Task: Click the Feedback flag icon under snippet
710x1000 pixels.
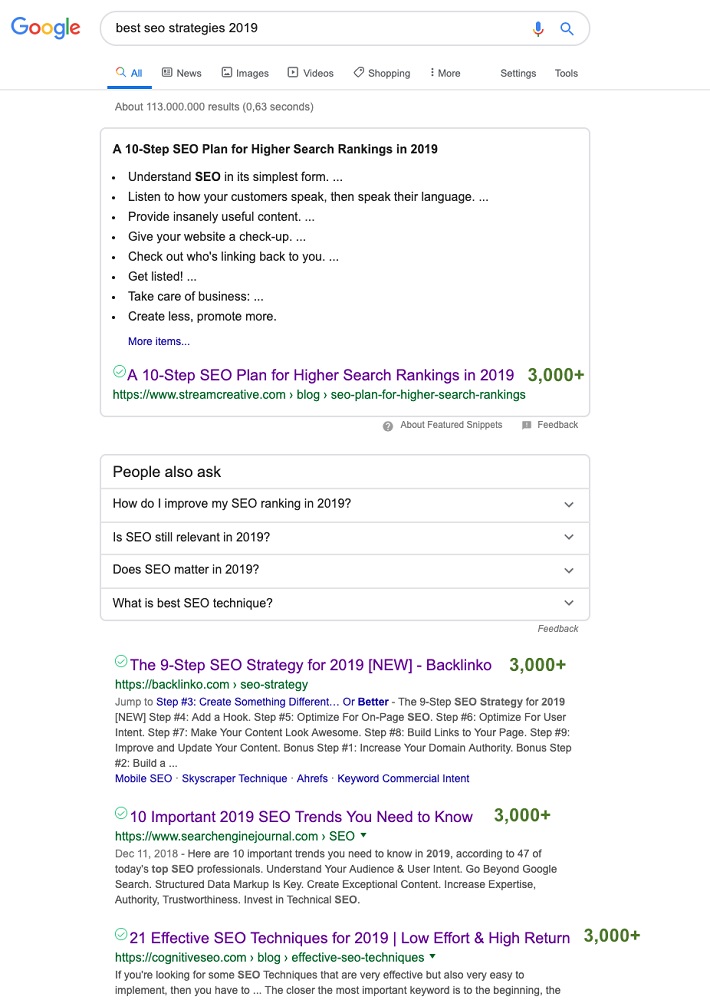Action: point(526,426)
